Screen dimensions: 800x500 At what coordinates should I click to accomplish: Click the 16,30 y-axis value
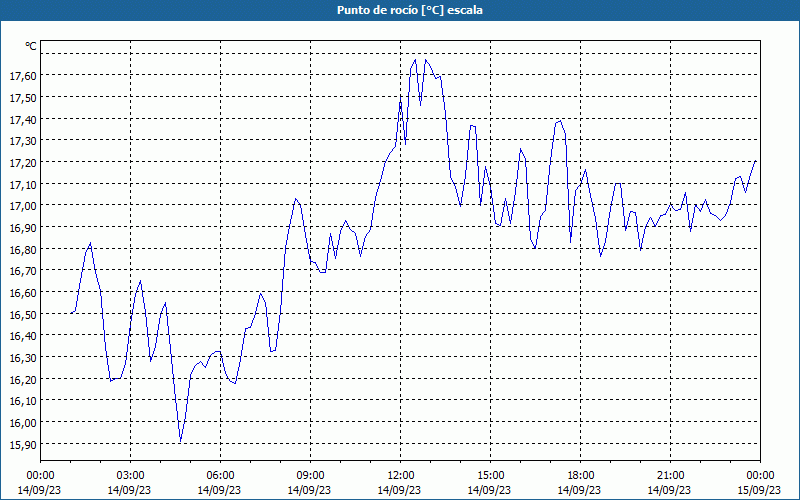(23, 358)
